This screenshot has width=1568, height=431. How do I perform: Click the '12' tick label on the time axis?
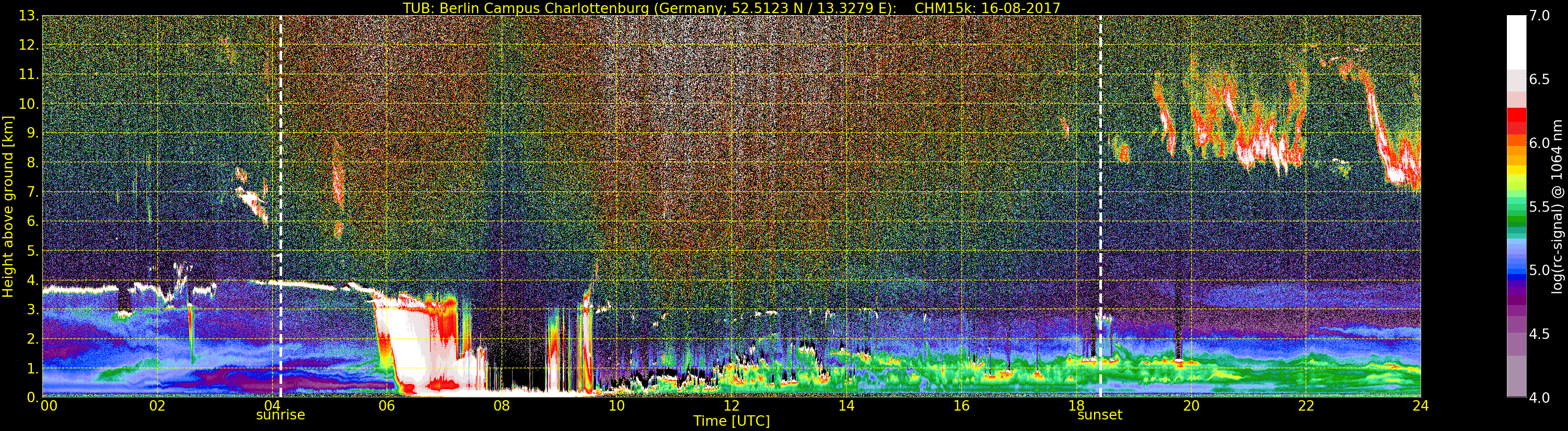[731, 406]
